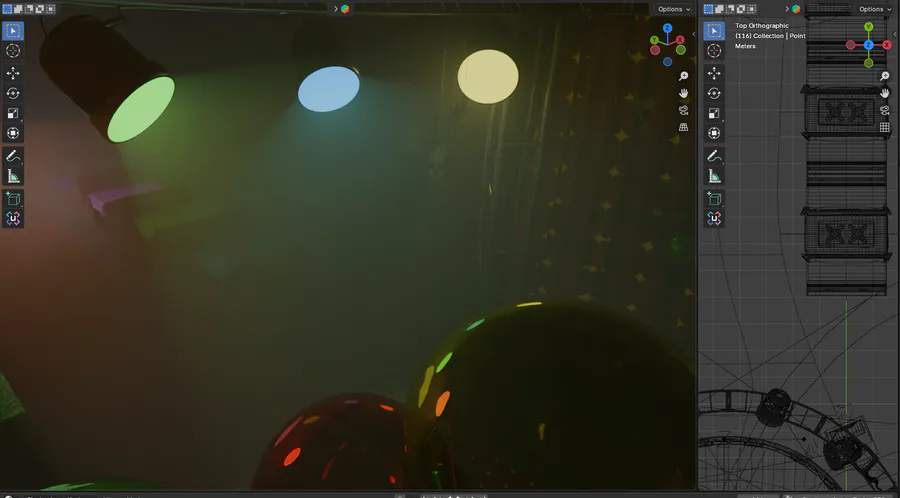Set selection mode to Subtract in left header
Screen dimensions: 900x498
(29, 9)
